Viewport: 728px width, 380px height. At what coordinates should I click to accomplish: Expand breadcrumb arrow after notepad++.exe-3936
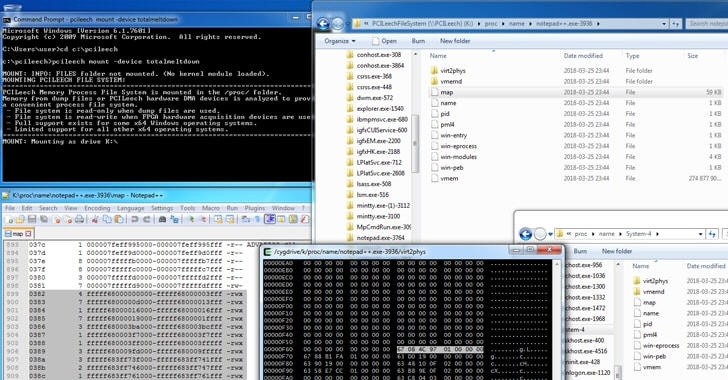598,24
